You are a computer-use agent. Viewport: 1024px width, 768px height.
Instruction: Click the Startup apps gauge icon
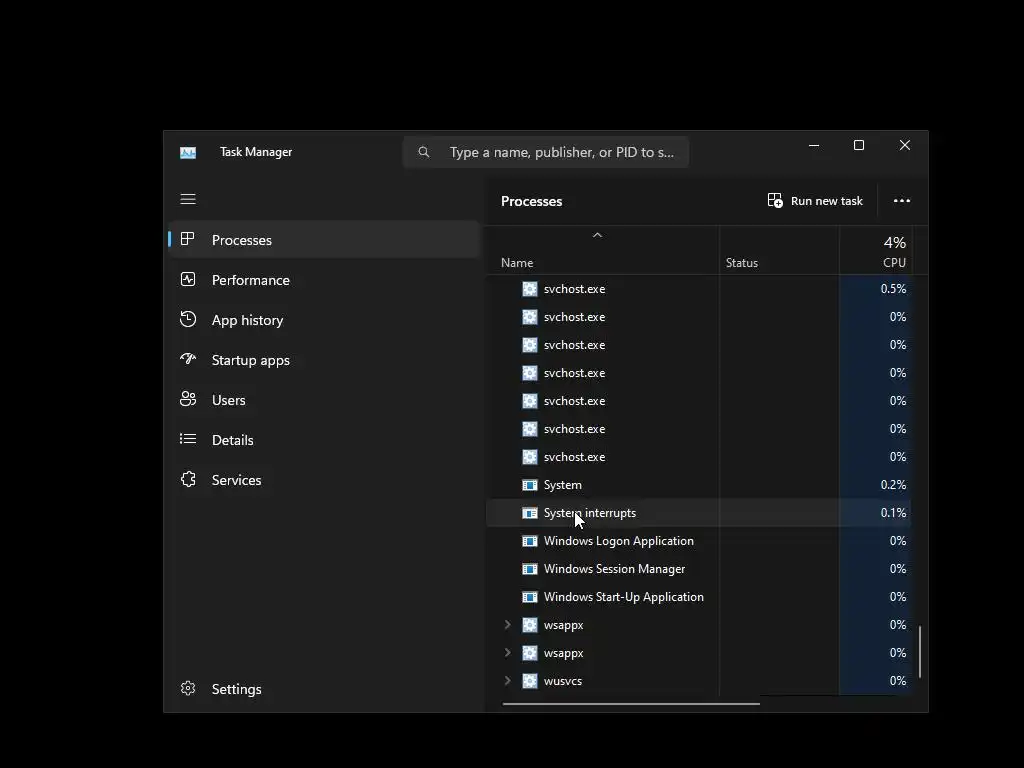(x=188, y=359)
